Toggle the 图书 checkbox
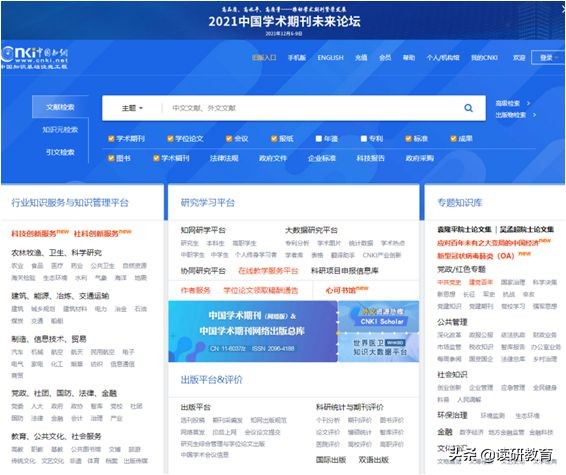 (111, 158)
